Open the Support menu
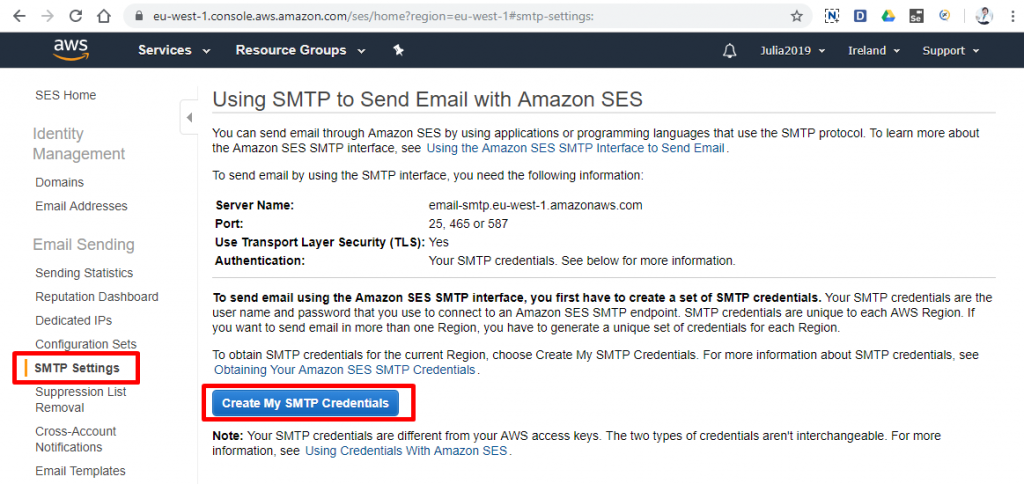This screenshot has width=1024, height=484. pyautogui.click(x=949, y=51)
